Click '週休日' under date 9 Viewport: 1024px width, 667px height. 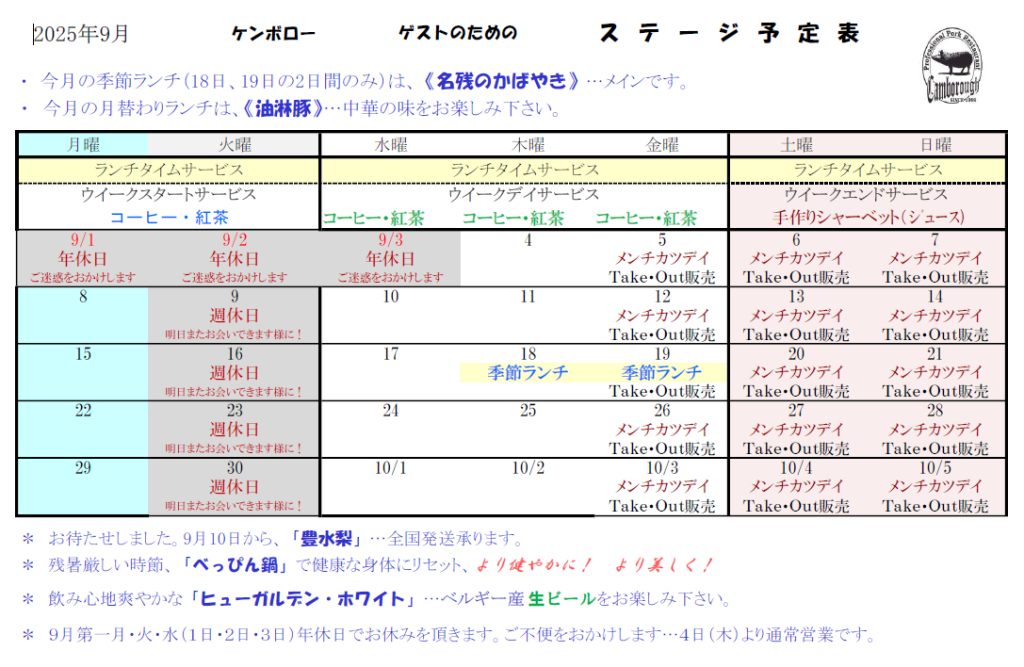tap(234, 316)
